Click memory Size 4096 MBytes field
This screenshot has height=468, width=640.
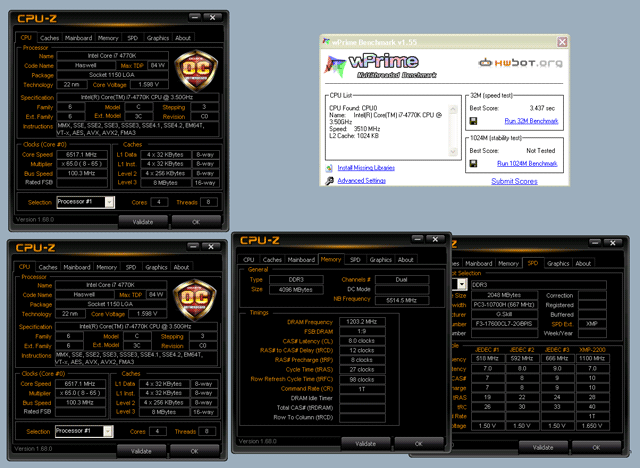(296, 290)
